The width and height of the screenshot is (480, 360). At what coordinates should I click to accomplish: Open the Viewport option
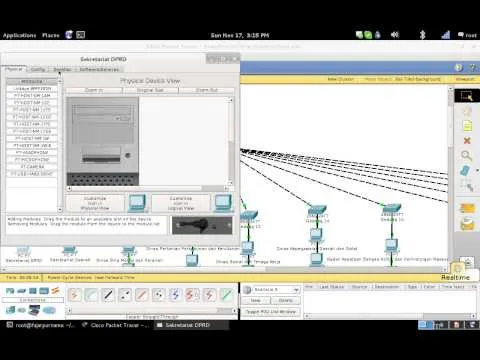pos(465,79)
